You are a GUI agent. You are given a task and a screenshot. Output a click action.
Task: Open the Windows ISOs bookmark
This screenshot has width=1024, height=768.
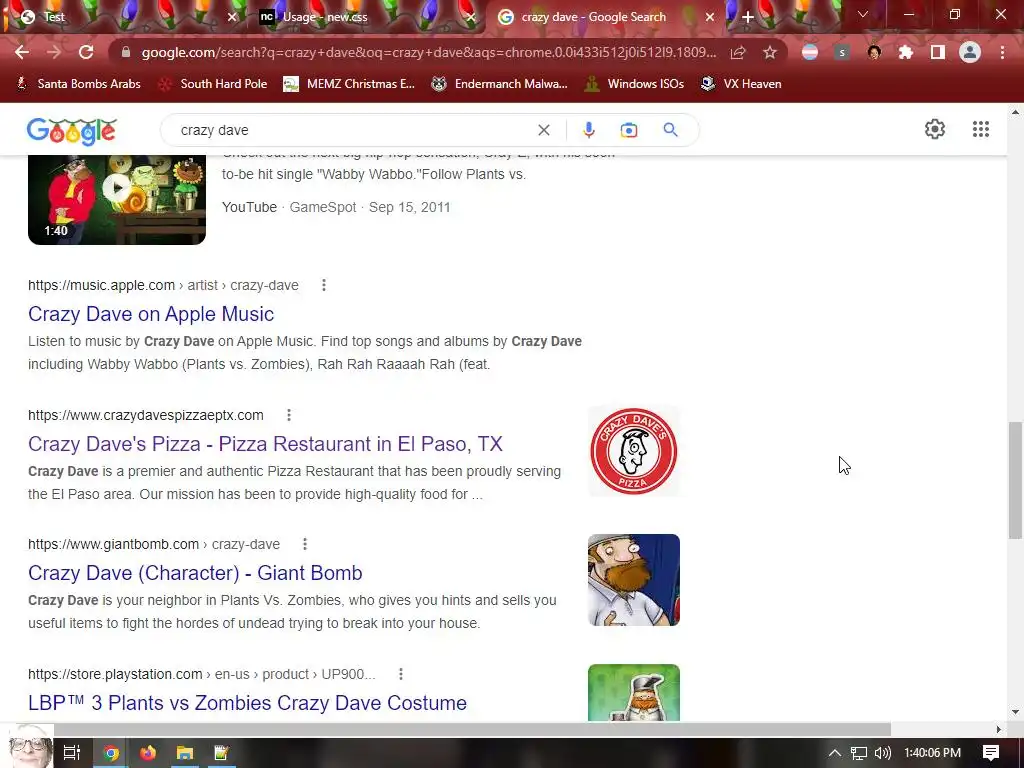coord(634,84)
